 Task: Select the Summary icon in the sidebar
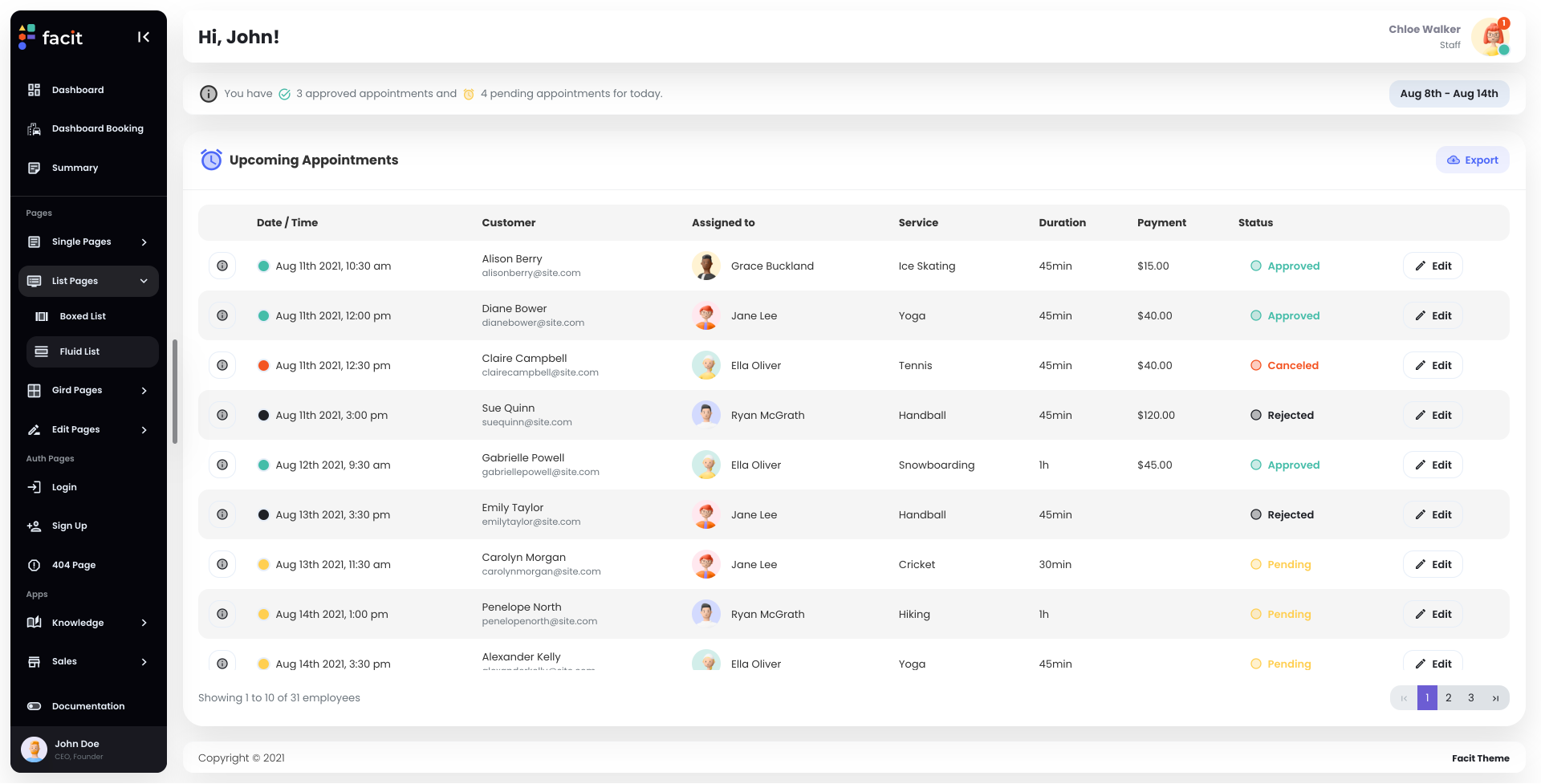34,168
